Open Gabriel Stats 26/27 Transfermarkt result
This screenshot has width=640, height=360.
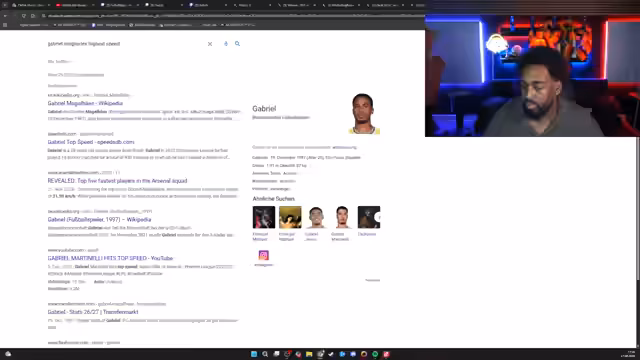coord(93,312)
